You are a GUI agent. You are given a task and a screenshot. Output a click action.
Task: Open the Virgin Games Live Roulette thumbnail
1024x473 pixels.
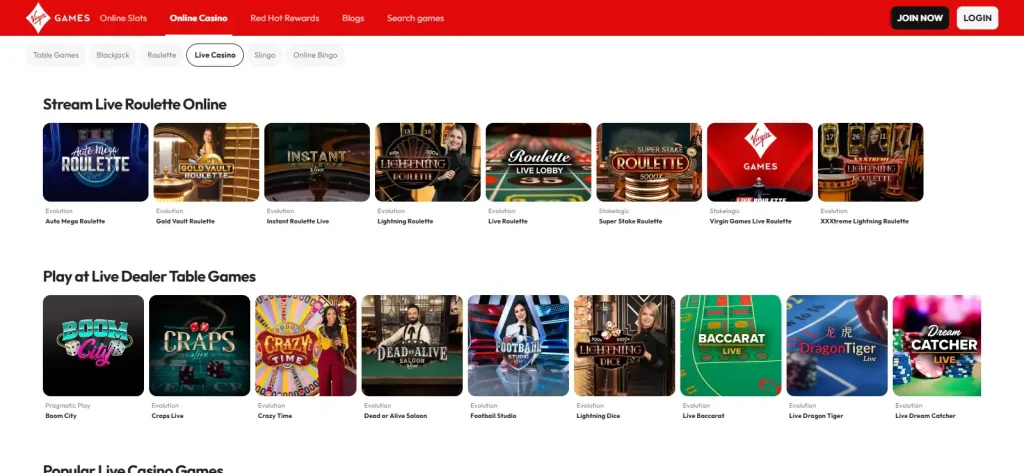click(x=760, y=162)
